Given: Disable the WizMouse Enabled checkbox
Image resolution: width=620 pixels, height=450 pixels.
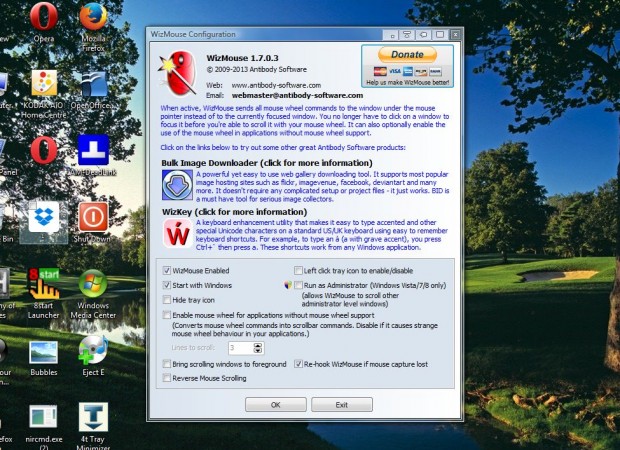Looking at the screenshot, I should click(x=167, y=270).
